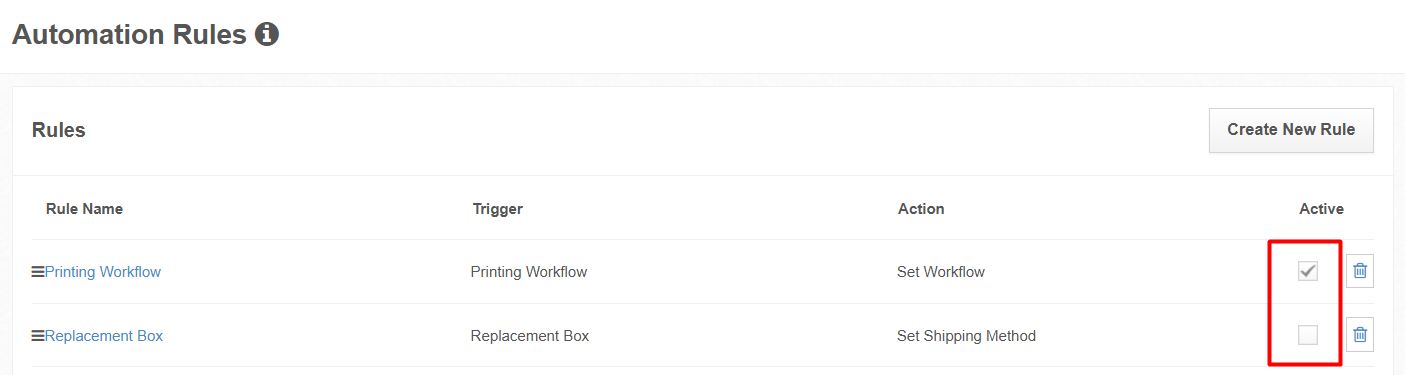Enable Active checkbox for Replacement Box

[x=1308, y=335]
